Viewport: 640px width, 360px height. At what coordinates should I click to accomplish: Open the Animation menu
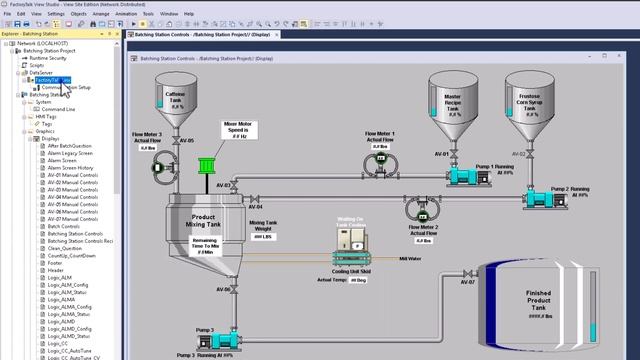(x=126, y=14)
